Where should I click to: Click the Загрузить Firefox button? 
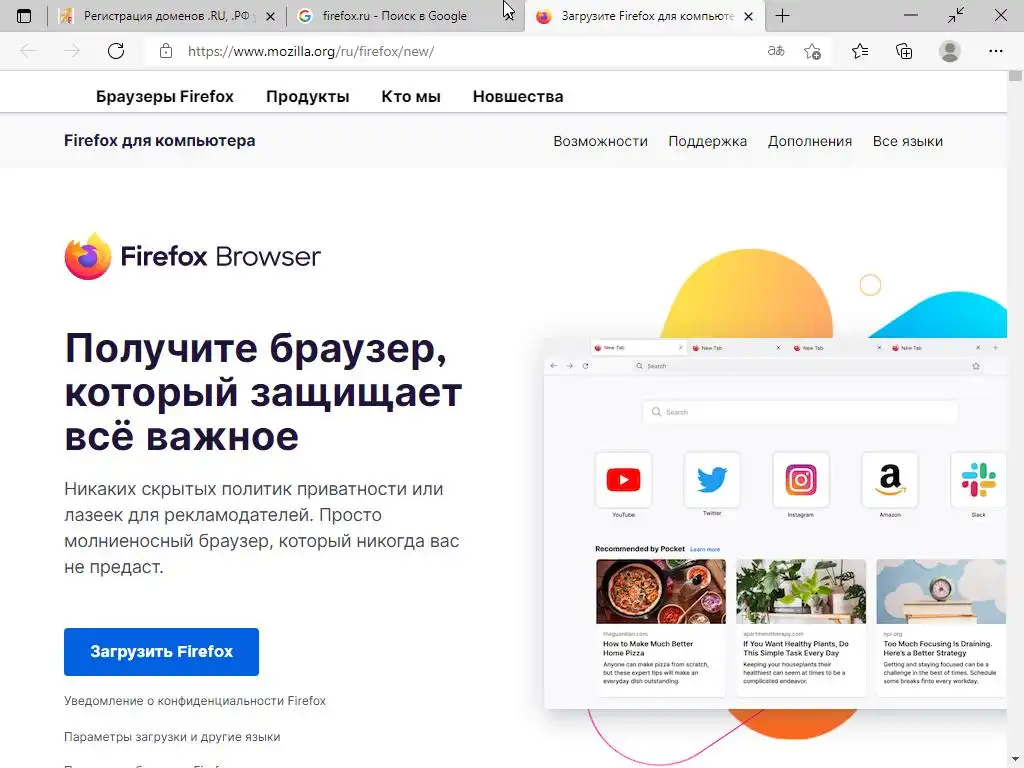click(161, 652)
